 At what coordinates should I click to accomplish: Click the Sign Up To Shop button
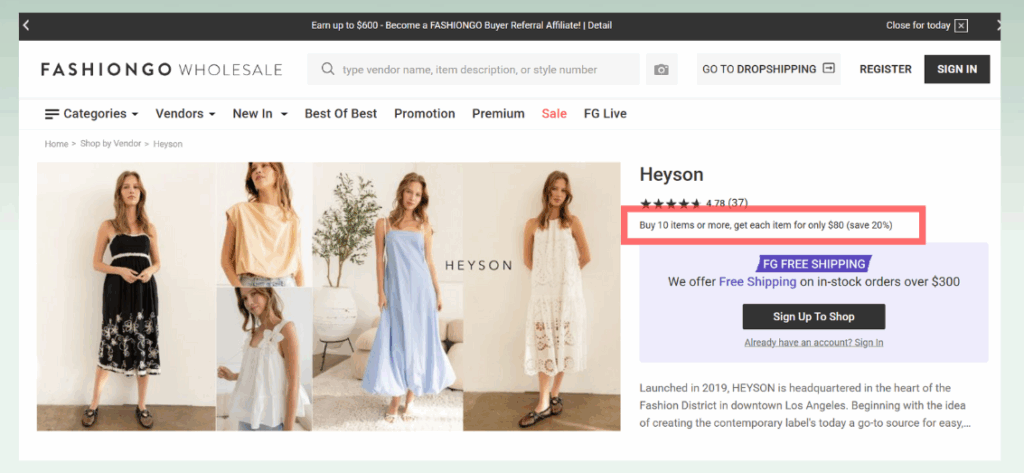pyautogui.click(x=814, y=317)
